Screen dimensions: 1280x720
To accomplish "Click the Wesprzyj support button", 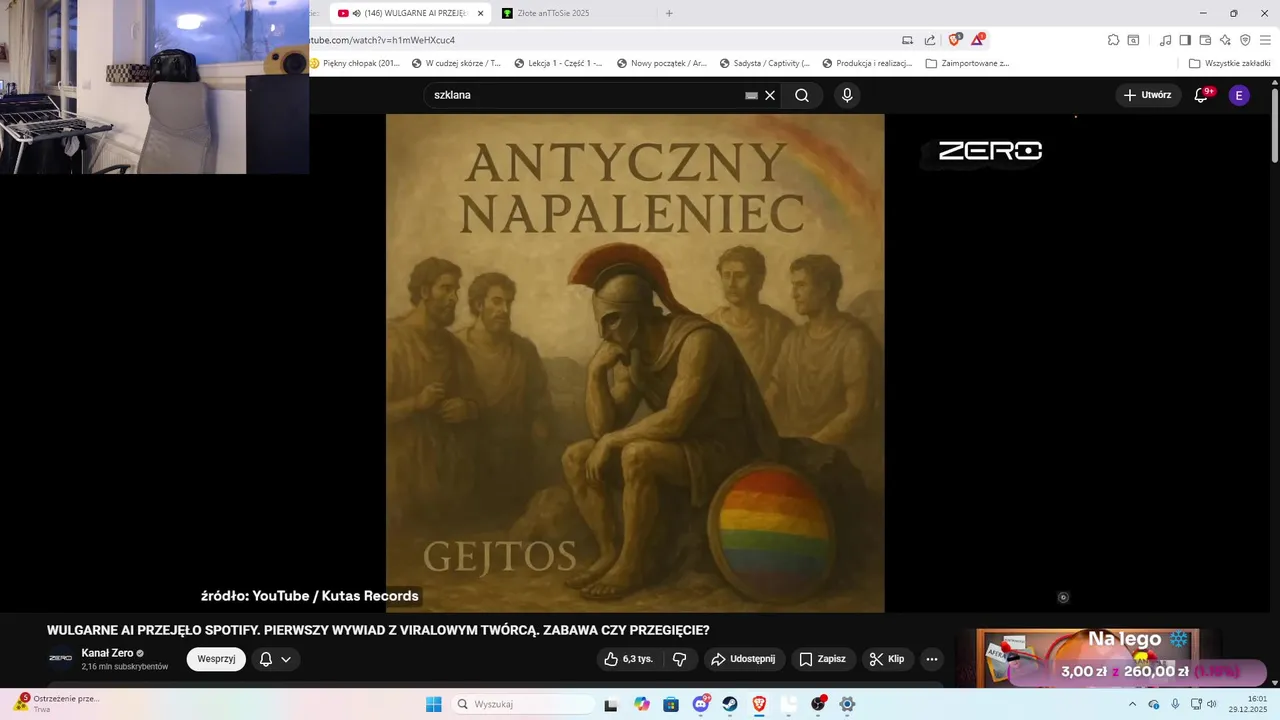I will (x=216, y=659).
